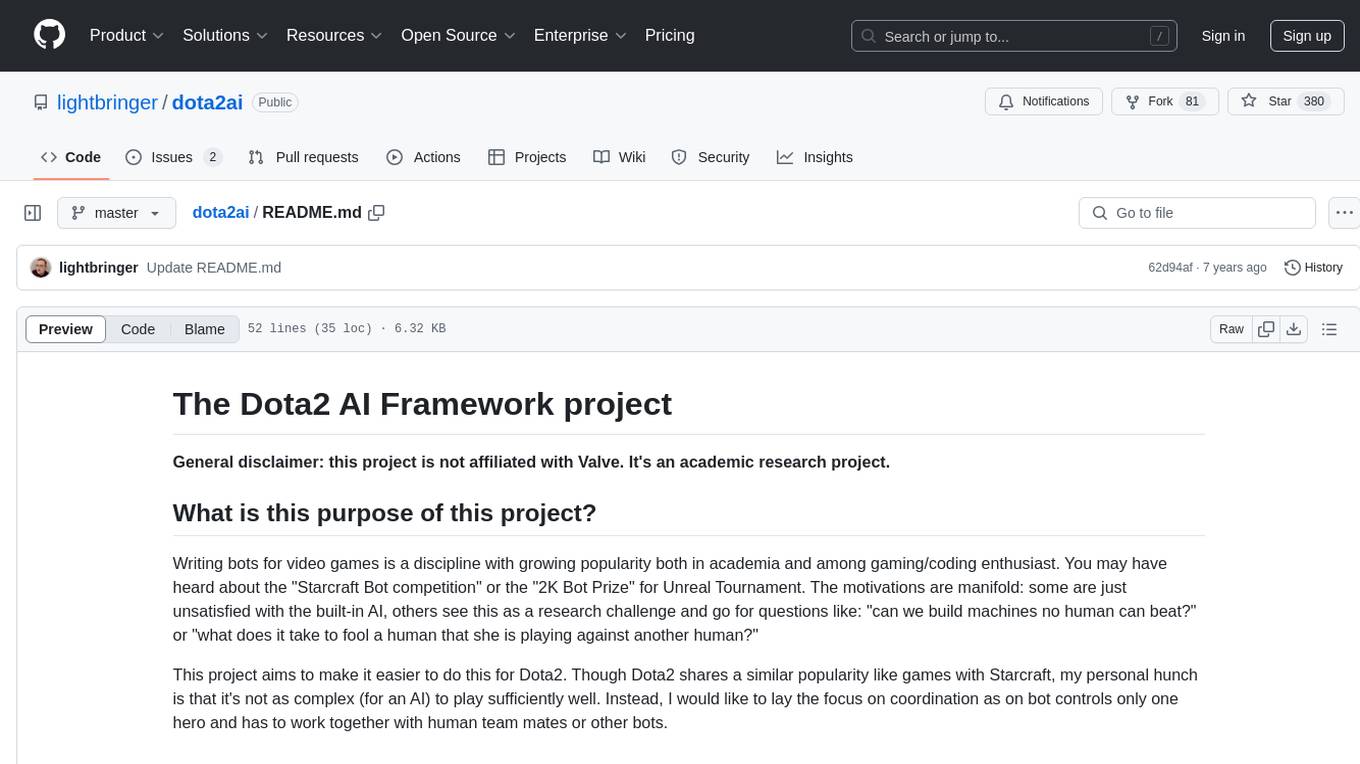The image size is (1360, 764).
Task: Open the lightbringer owner profile link
Action: [107, 102]
